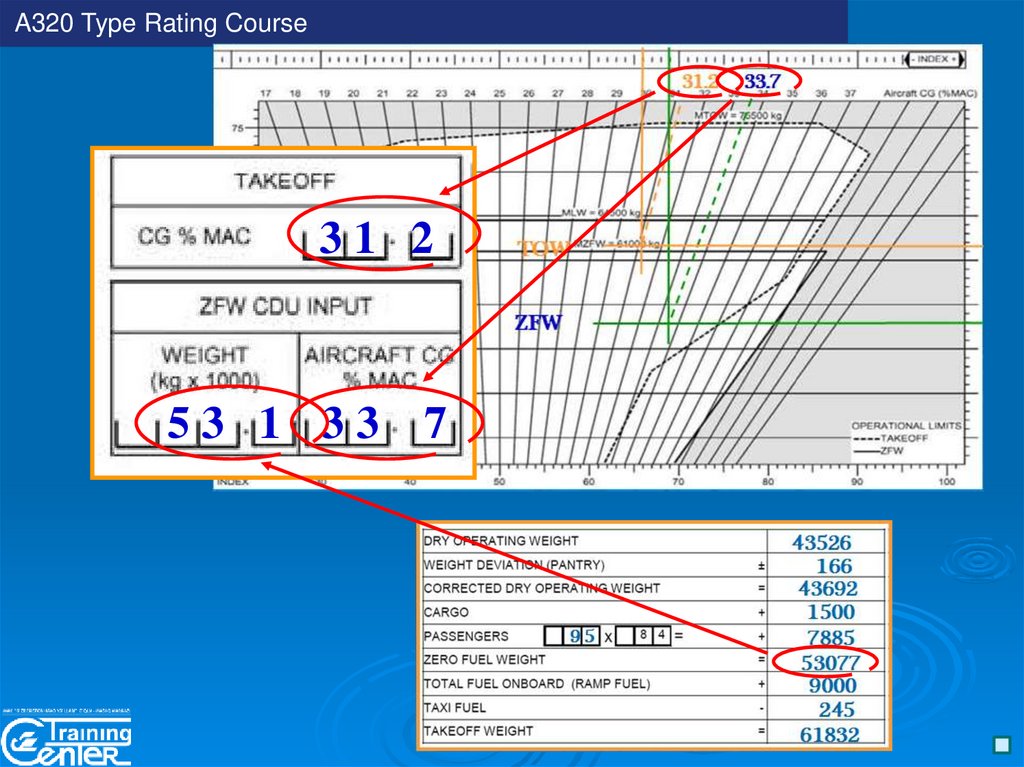Click the DRY OPERATING WEIGHT row label
1024x767 pixels.
click(501, 541)
